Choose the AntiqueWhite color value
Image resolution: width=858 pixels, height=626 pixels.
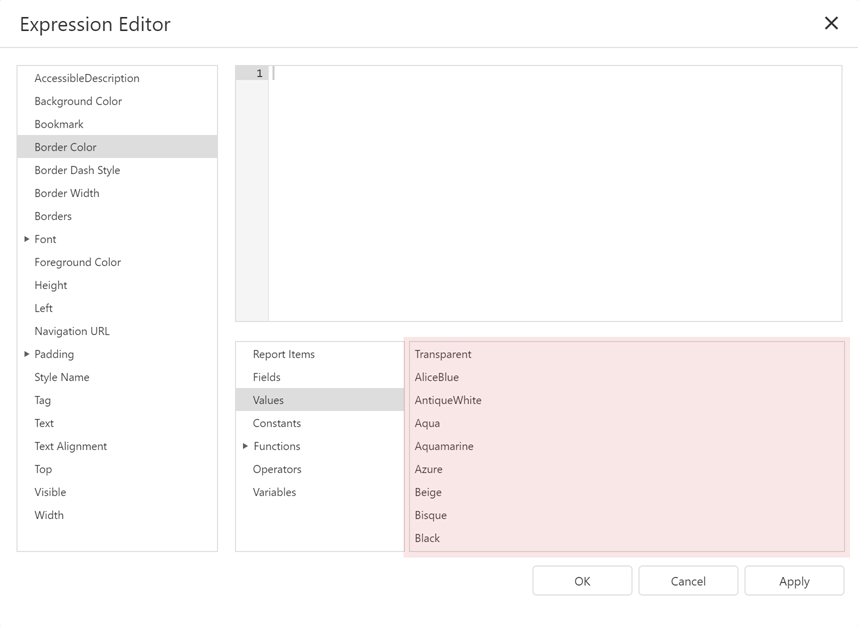(447, 400)
